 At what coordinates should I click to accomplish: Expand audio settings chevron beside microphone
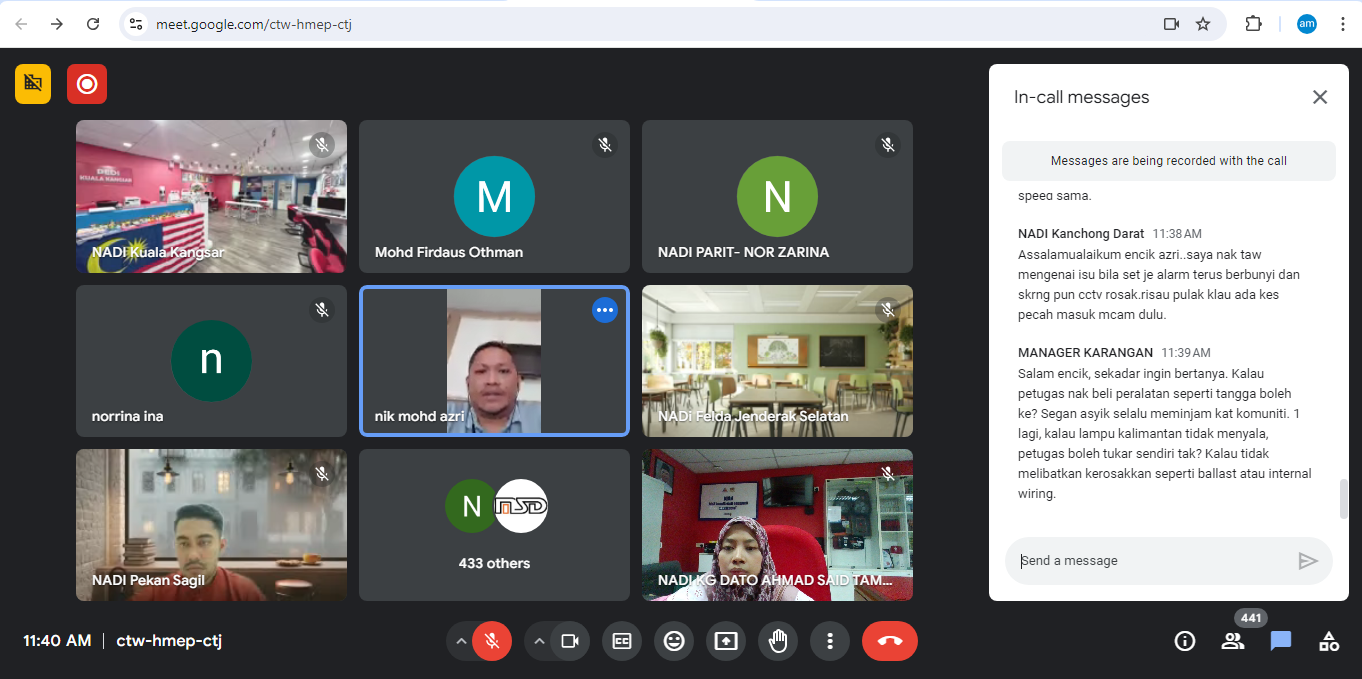coord(461,641)
